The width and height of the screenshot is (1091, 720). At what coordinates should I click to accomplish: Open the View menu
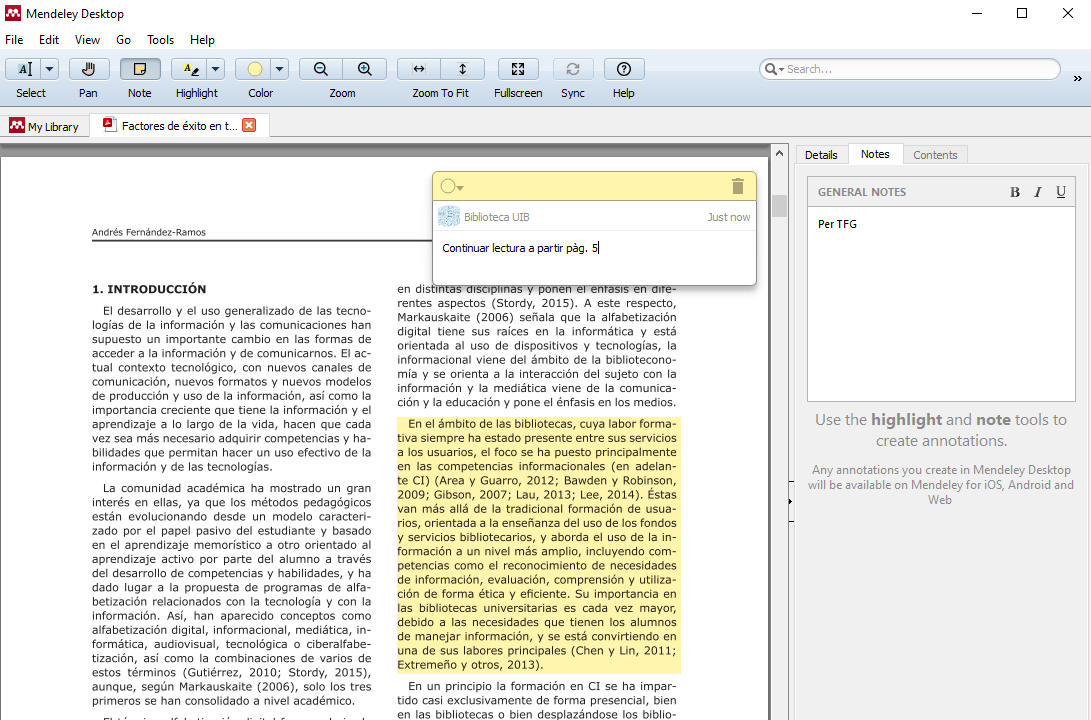coord(88,40)
